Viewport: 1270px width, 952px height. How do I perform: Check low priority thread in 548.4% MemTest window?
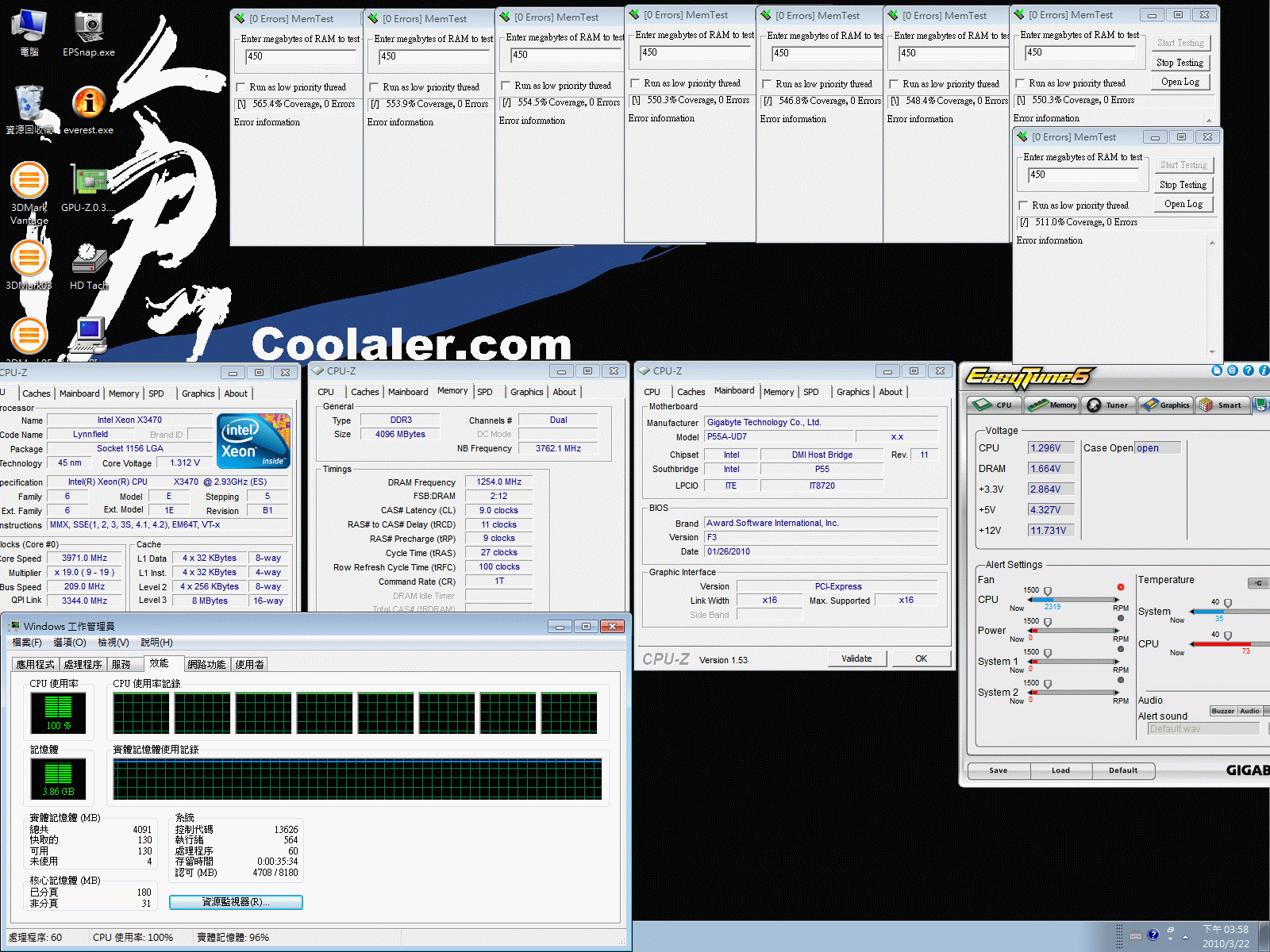click(x=895, y=84)
